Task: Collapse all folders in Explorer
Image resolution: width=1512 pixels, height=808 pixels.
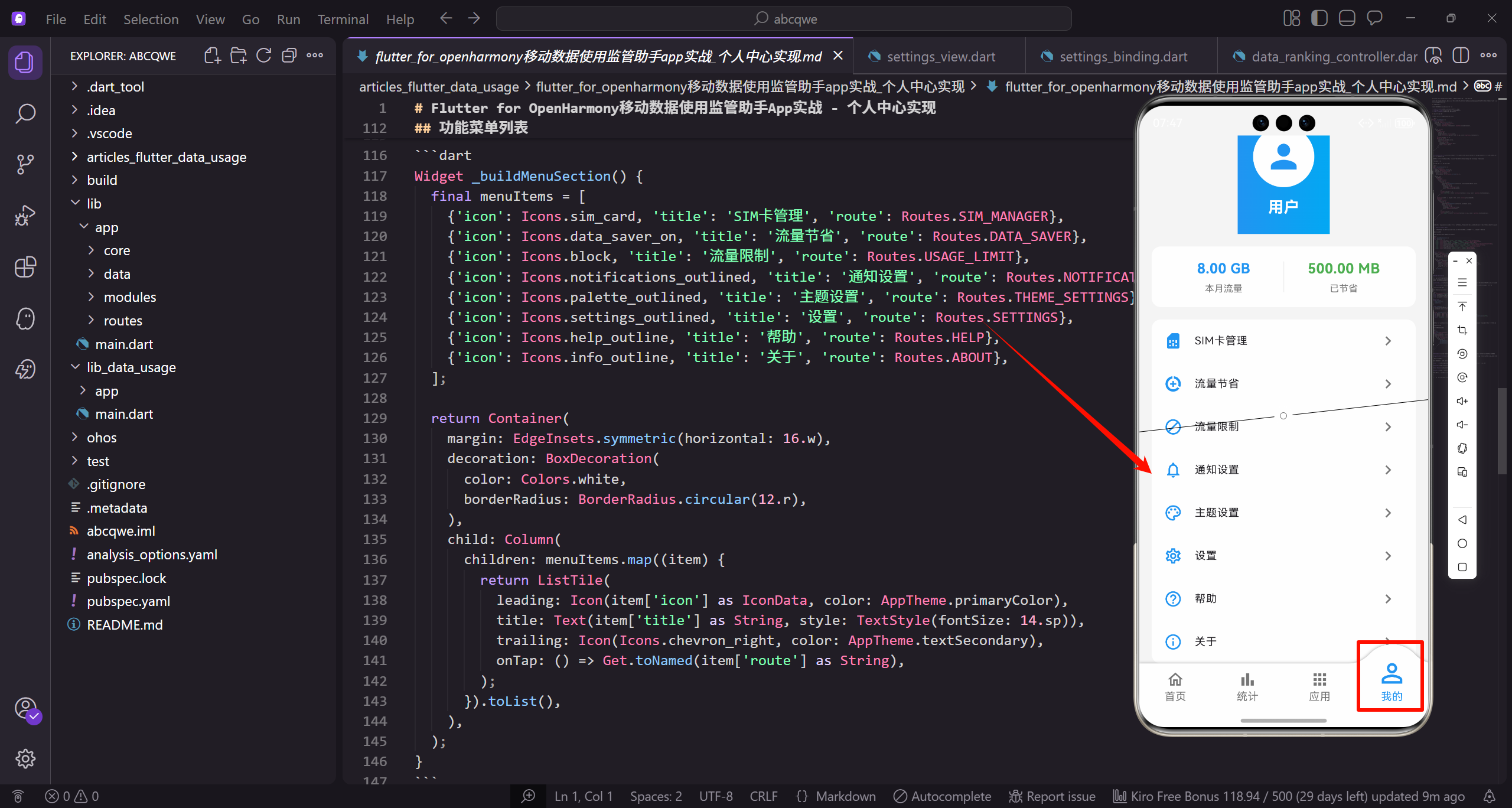Action: click(289, 56)
